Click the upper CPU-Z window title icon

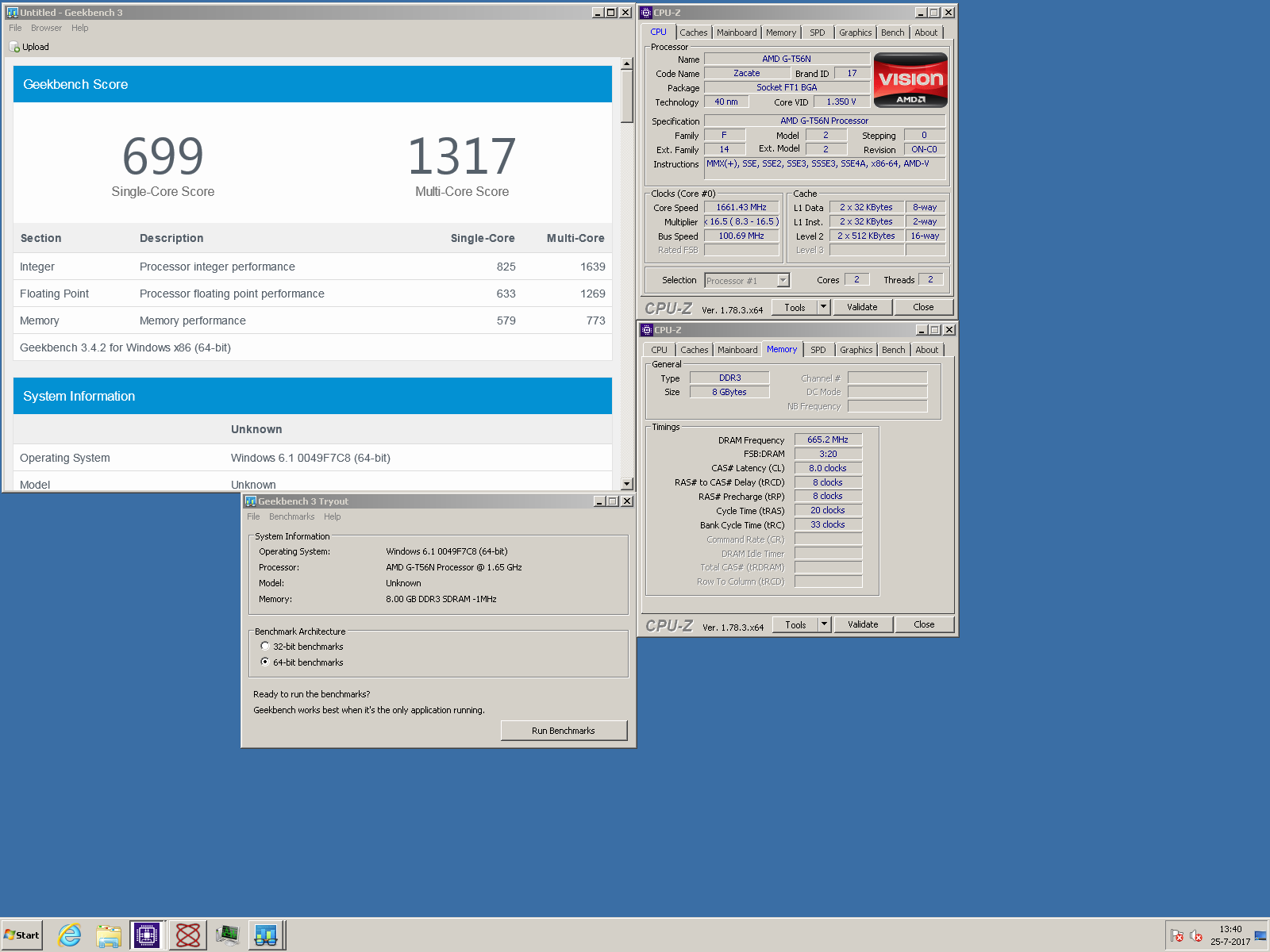tap(647, 13)
